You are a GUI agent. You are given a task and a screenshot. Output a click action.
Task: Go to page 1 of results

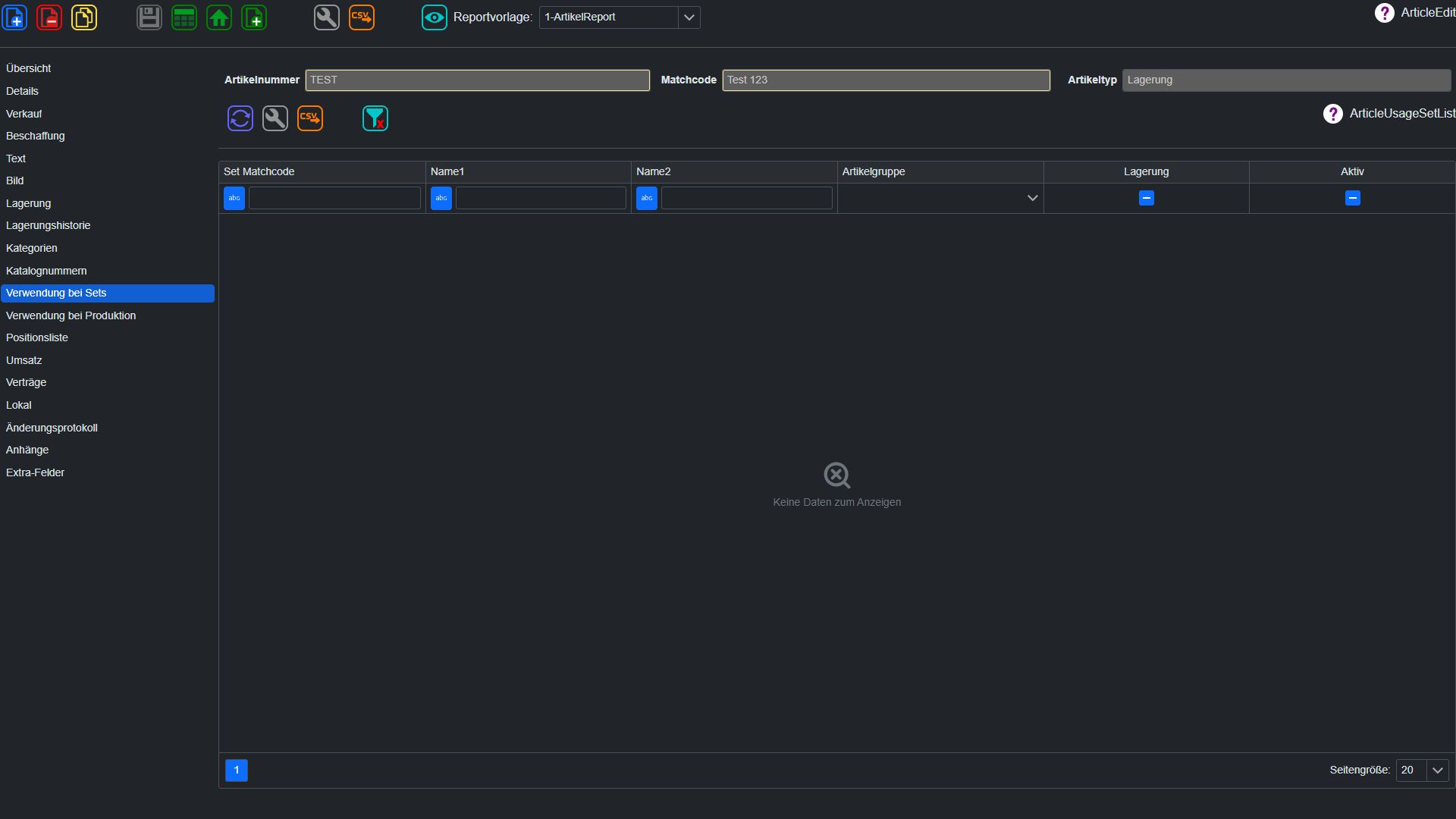[x=237, y=770]
